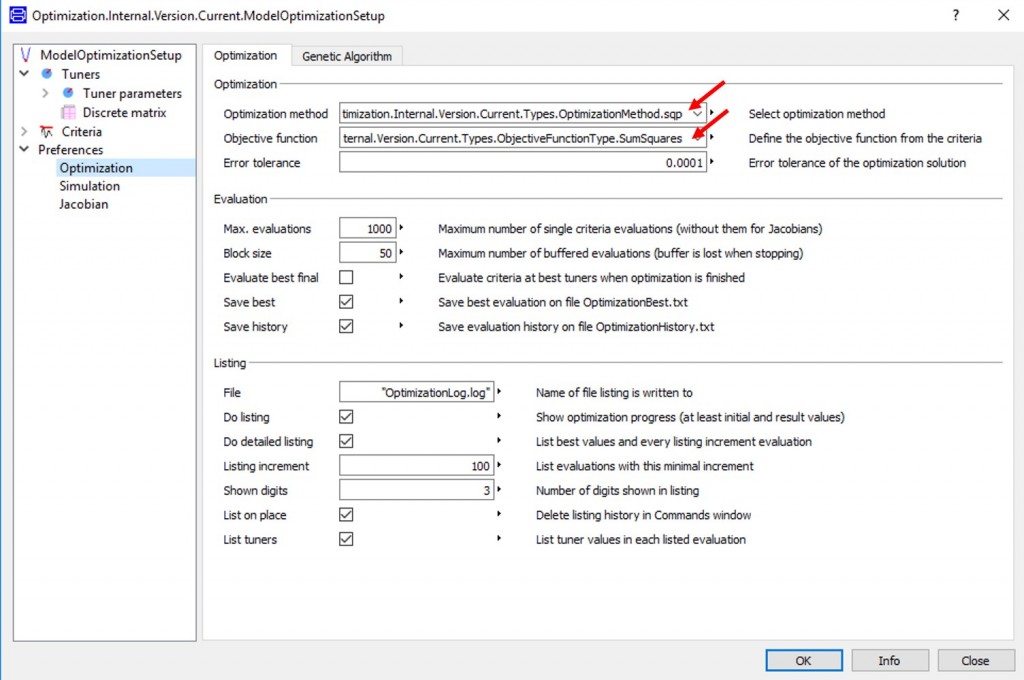The image size is (1024, 680).
Task: Click the Tuners blue sphere icon
Action: (x=47, y=74)
